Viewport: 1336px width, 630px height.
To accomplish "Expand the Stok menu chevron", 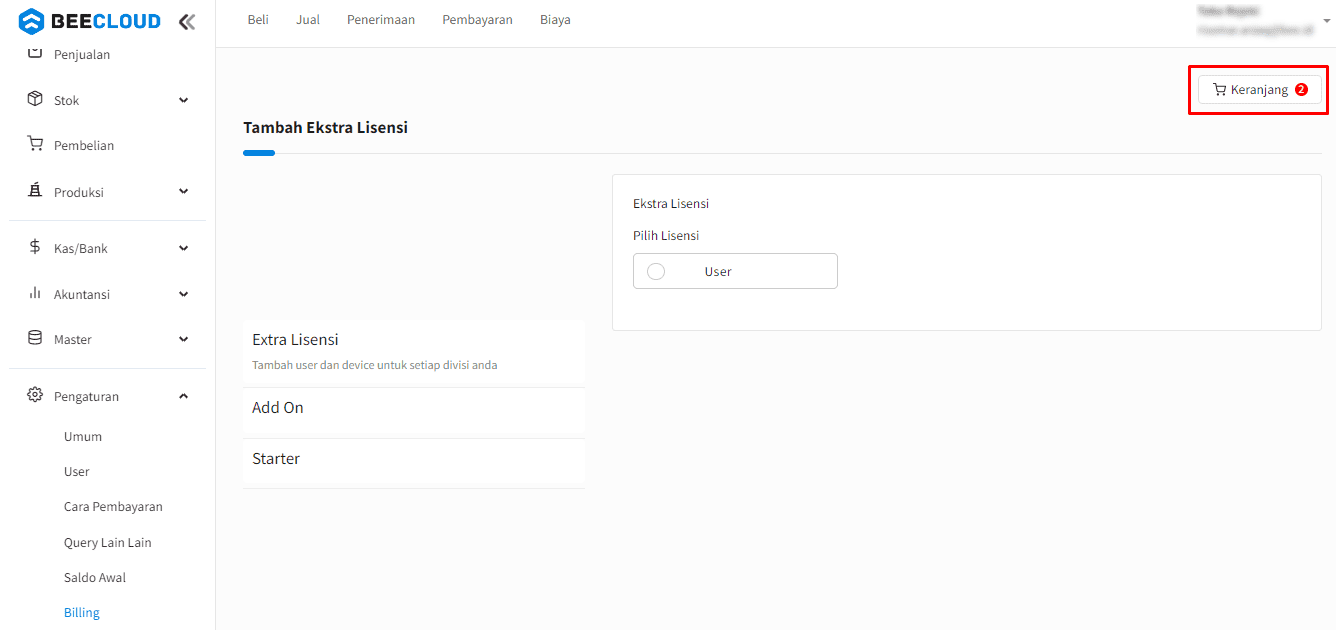I will (x=183, y=100).
